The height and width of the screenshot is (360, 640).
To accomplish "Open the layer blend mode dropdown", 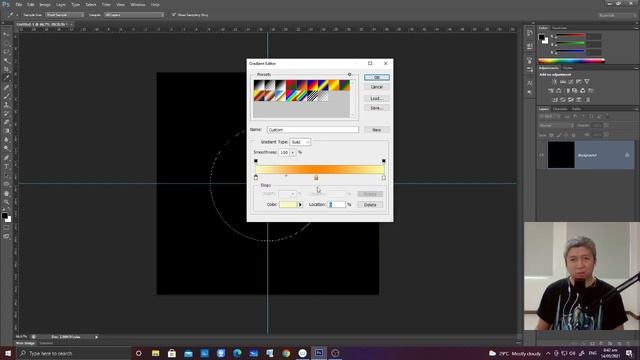I will point(557,125).
